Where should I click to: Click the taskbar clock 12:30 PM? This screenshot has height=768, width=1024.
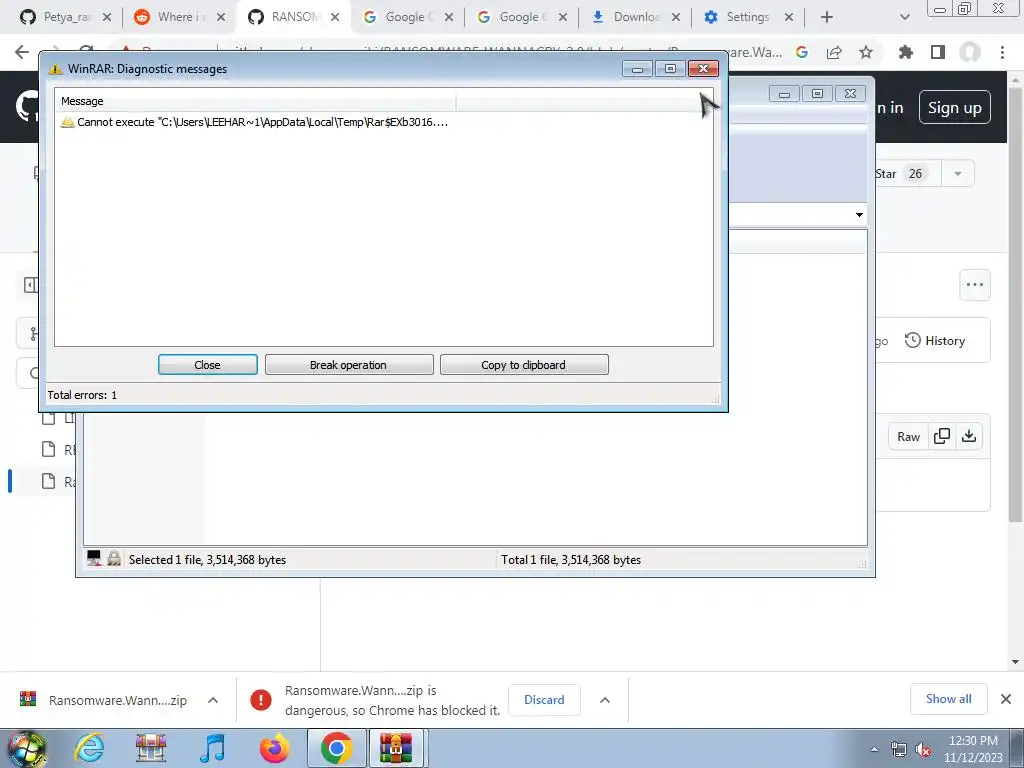tap(973, 741)
